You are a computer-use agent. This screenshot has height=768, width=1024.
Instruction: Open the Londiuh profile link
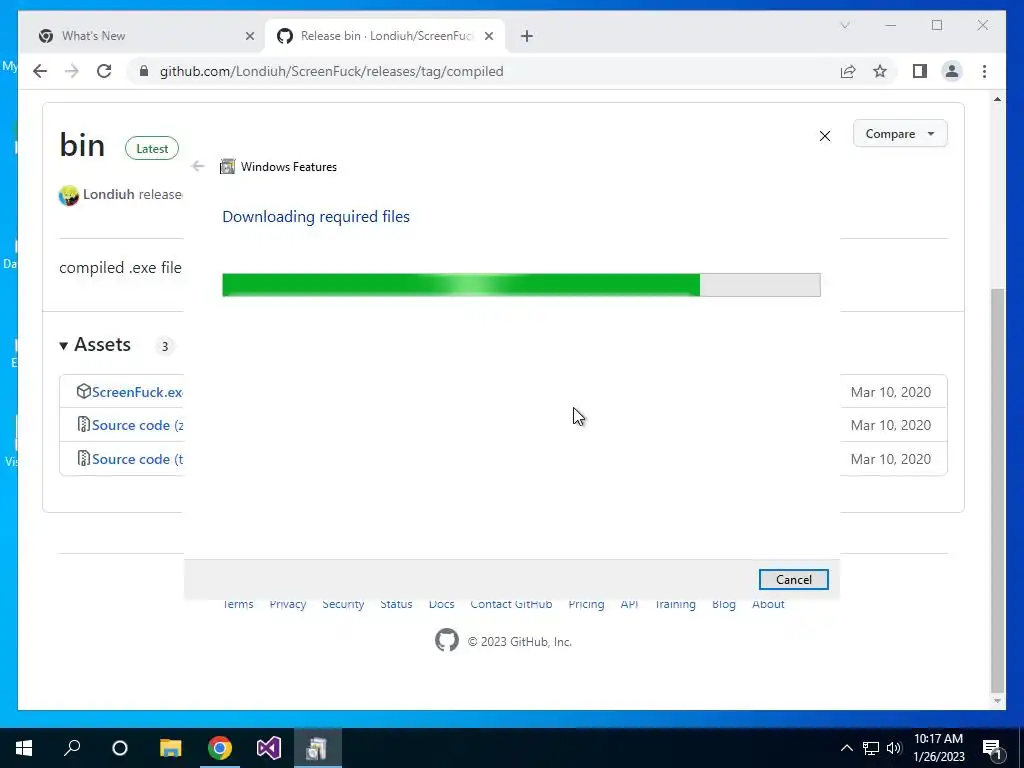[108, 195]
